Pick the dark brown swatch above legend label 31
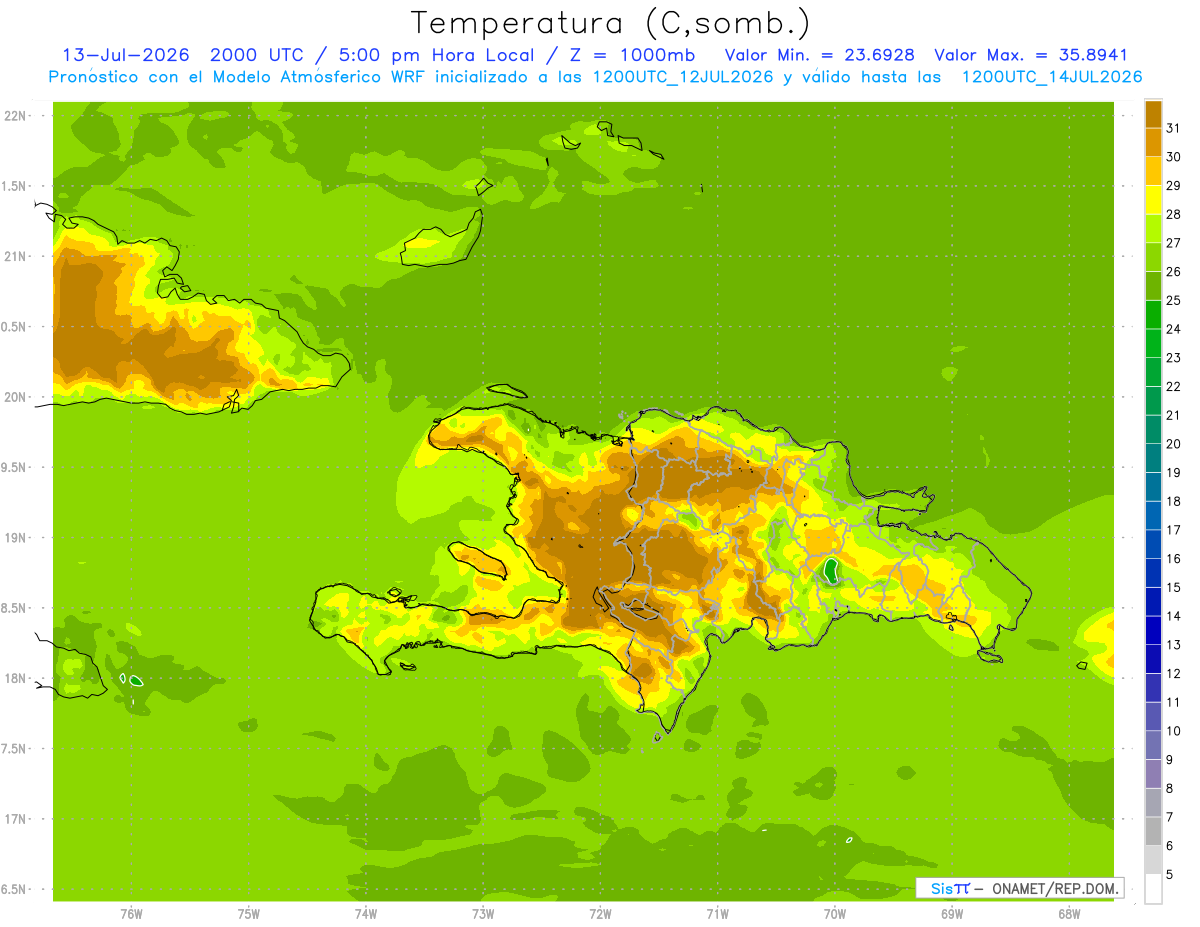 (1153, 114)
